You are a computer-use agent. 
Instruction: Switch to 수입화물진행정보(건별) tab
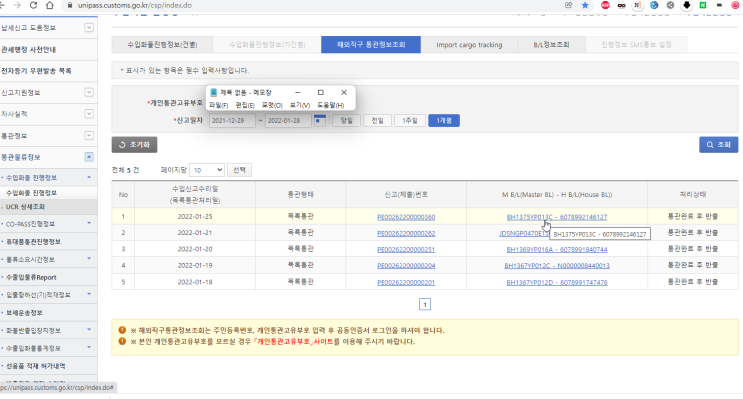coord(162,45)
